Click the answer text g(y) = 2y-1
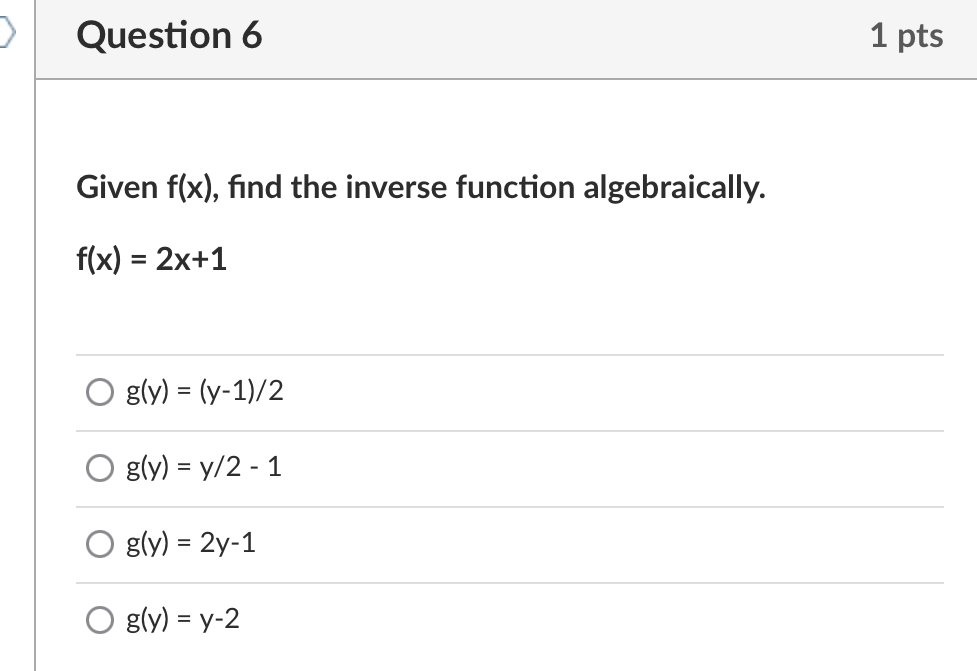Viewport: 977px width, 671px height. click(x=192, y=543)
